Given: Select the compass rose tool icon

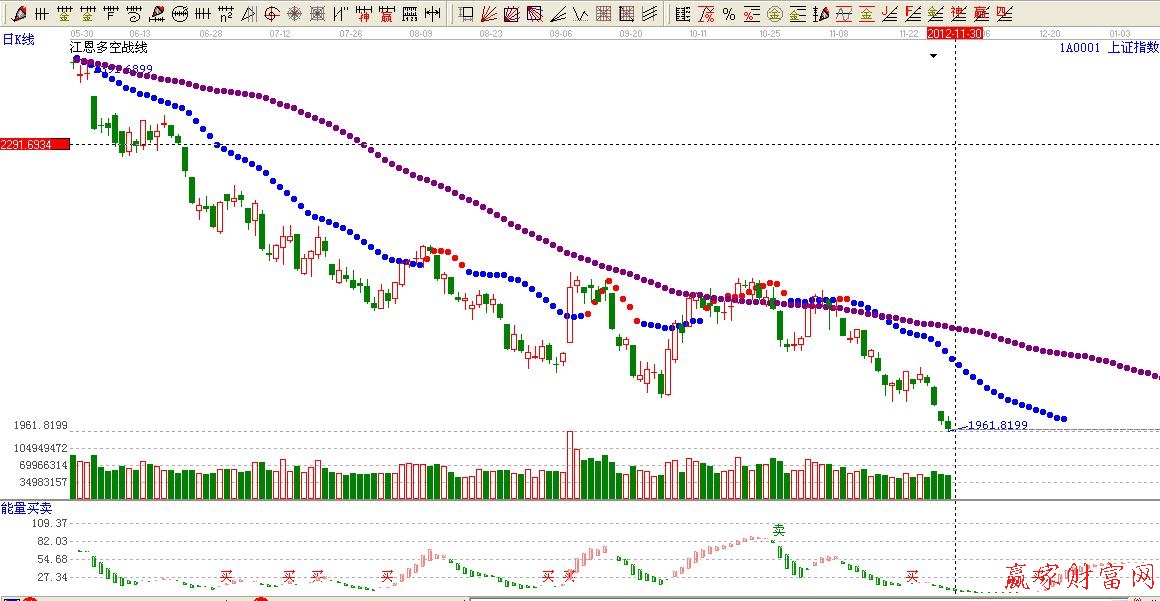Looking at the screenshot, I should (295, 14).
